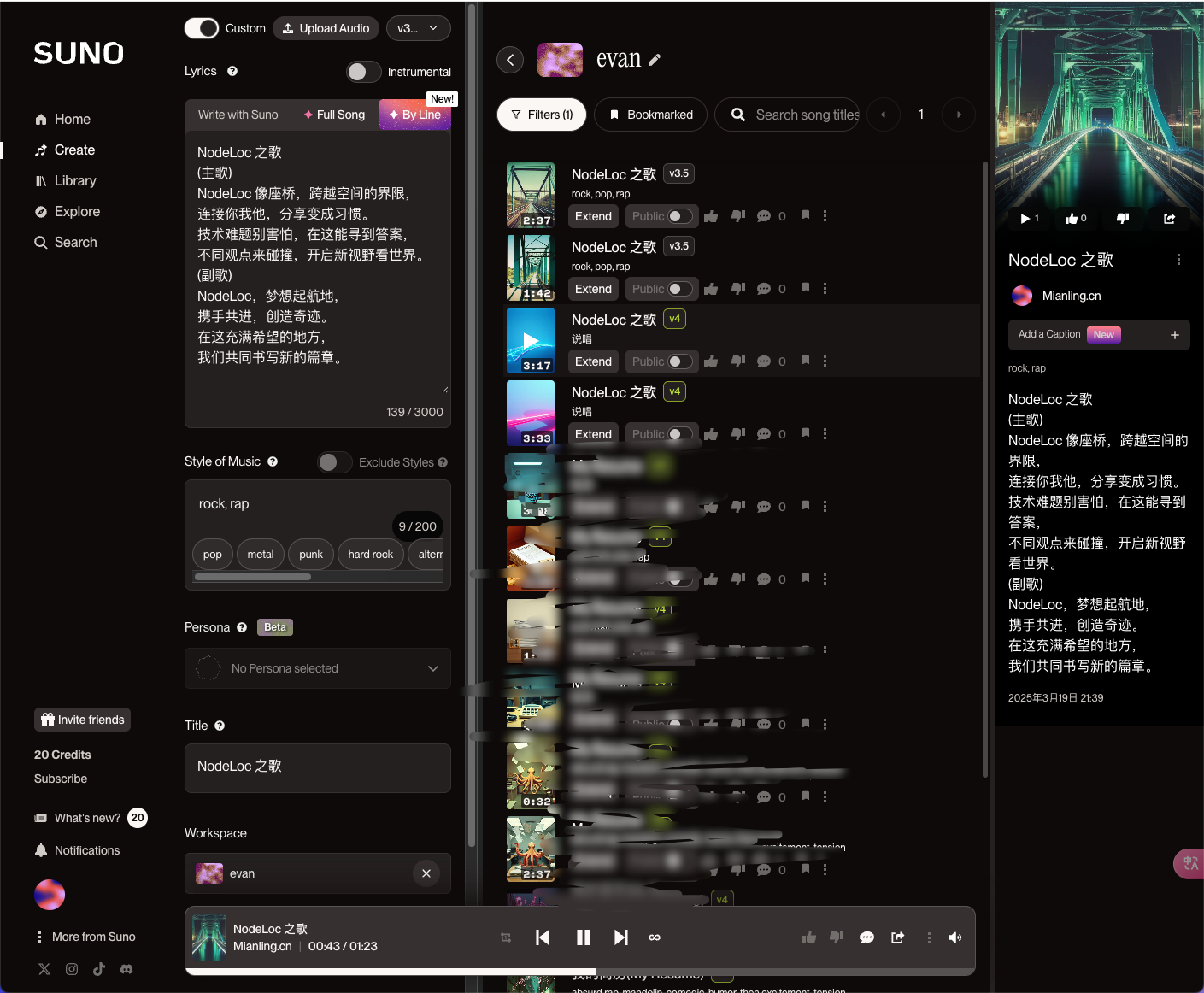
Task: Open player bar more options menu
Action: pyautogui.click(x=929, y=937)
